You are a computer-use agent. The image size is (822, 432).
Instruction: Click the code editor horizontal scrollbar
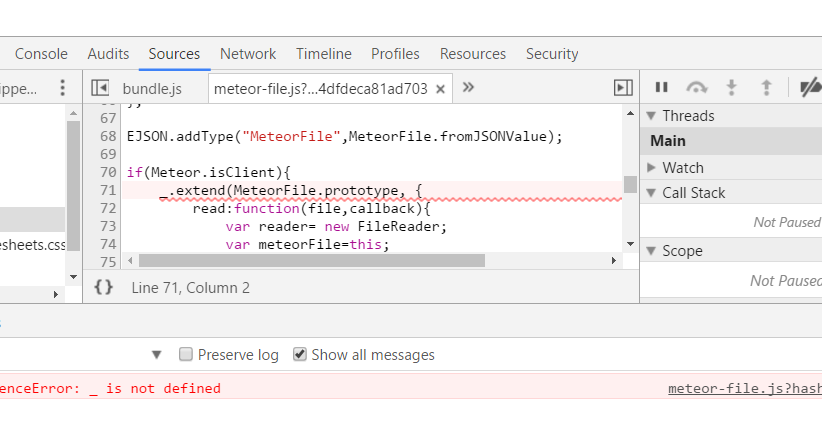[x=312, y=261]
